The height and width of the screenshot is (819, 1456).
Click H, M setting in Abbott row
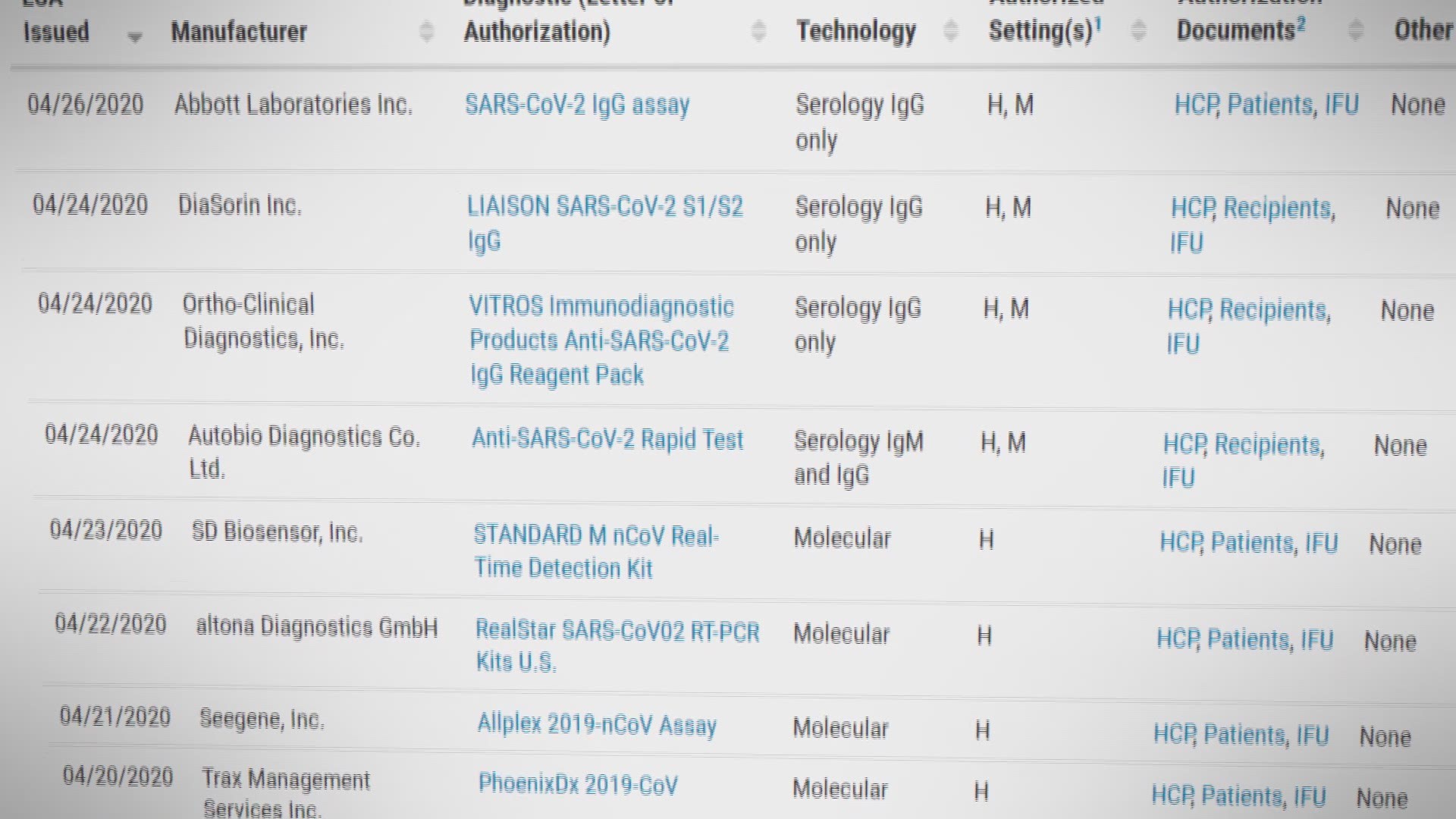[x=1010, y=105]
